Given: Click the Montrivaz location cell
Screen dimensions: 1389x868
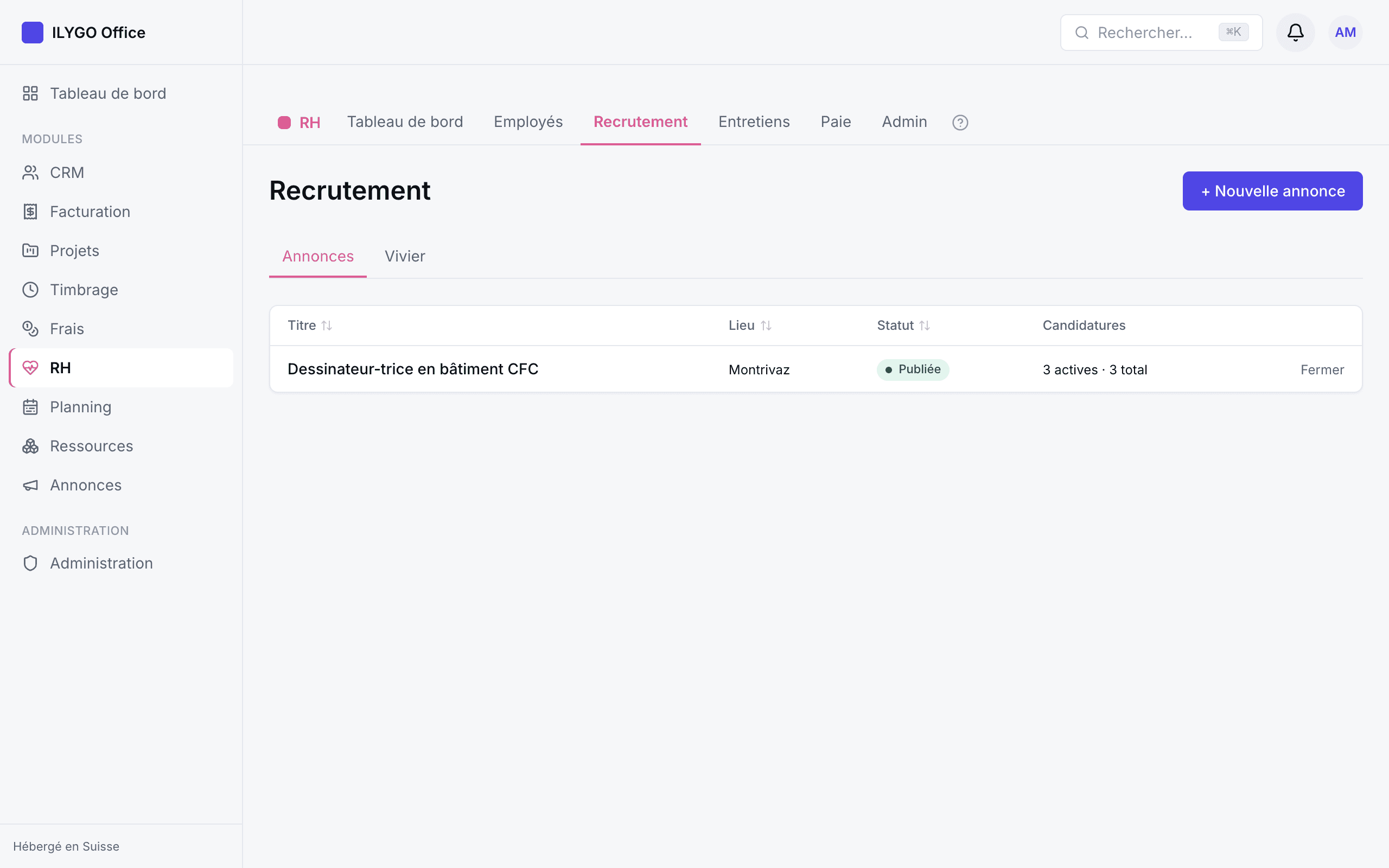Looking at the screenshot, I should click(x=759, y=369).
